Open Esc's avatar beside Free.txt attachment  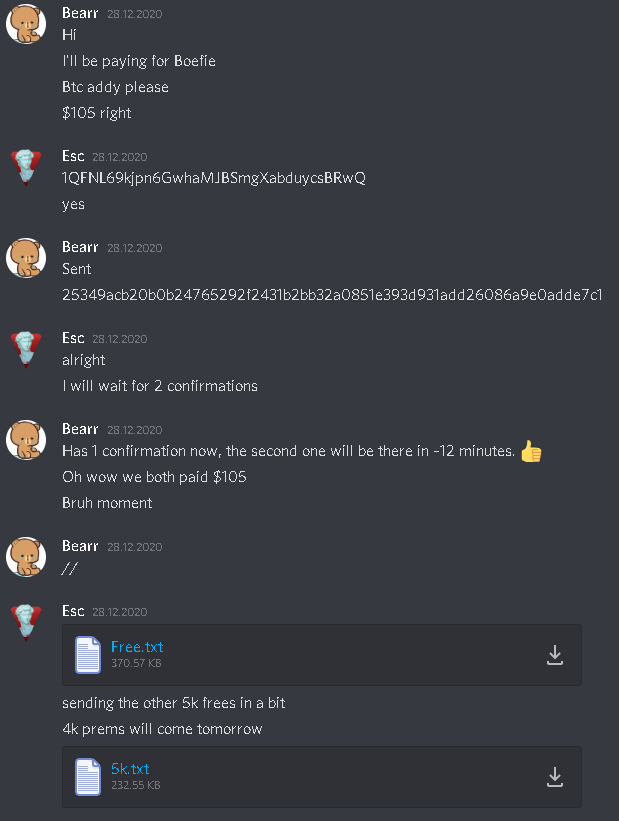click(26, 622)
